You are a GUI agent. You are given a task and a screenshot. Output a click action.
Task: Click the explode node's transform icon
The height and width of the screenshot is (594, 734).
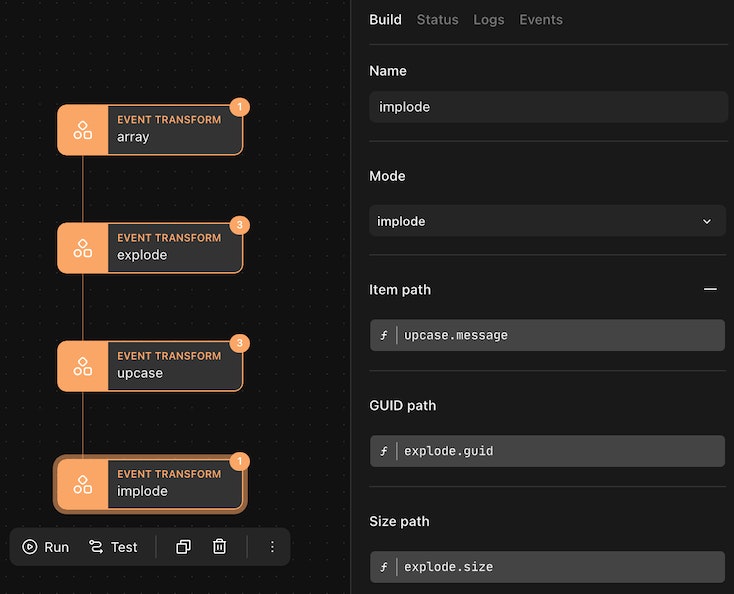tap(83, 248)
